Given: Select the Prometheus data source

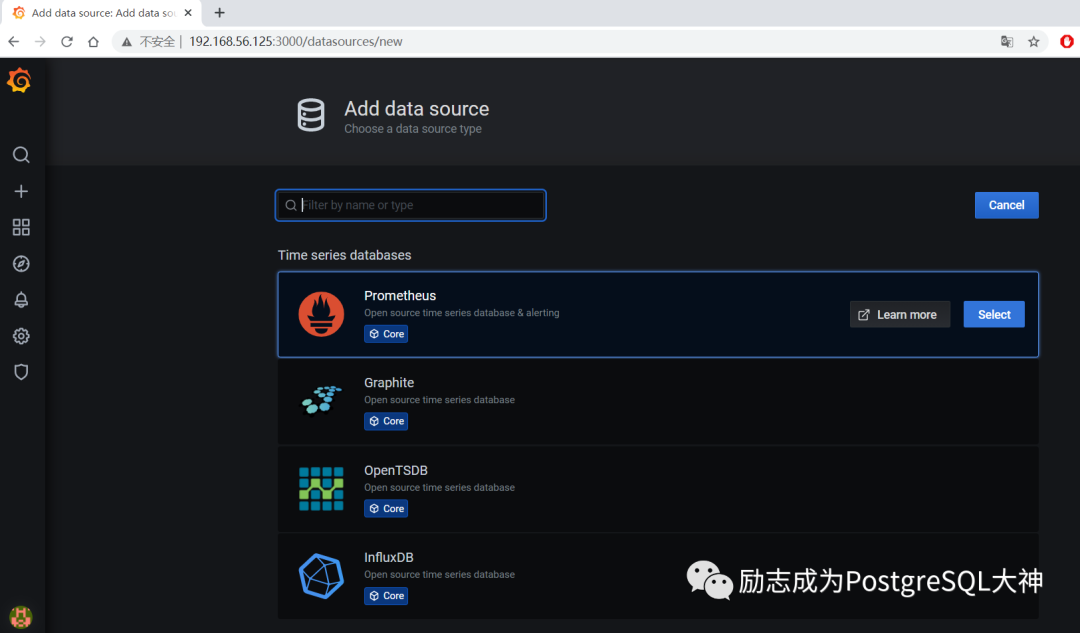Looking at the screenshot, I should click(994, 314).
